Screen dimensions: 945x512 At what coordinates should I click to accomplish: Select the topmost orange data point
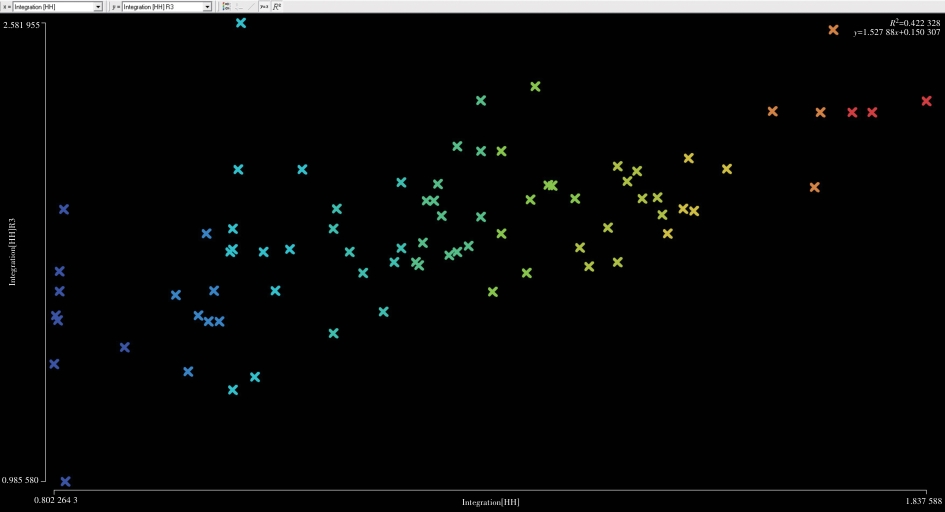[x=833, y=30]
